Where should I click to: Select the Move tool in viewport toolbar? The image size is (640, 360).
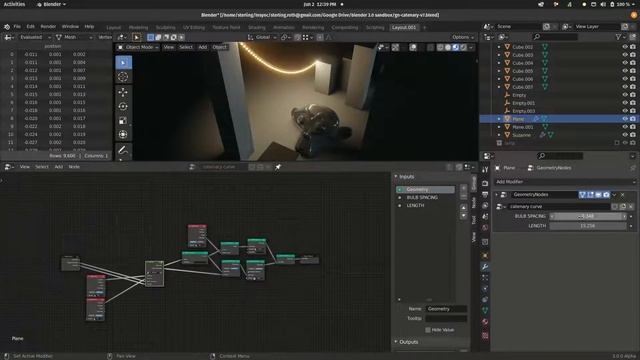(123, 92)
